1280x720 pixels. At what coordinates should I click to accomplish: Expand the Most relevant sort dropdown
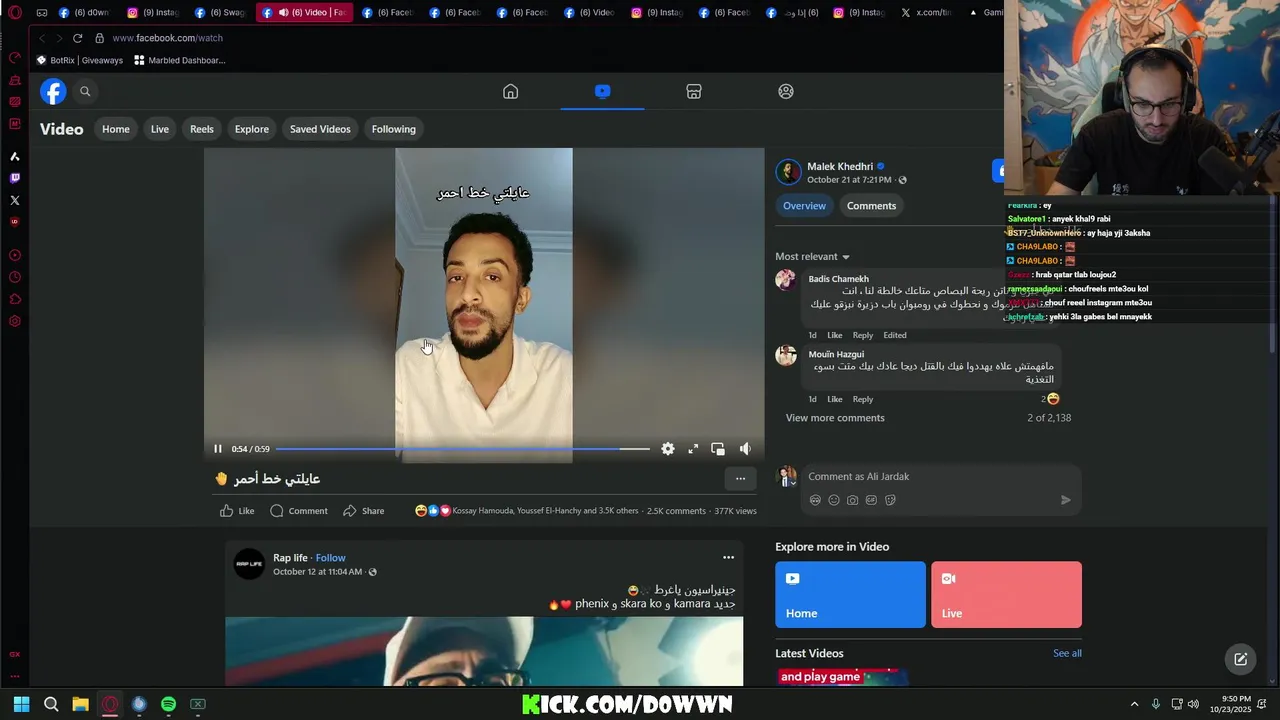(x=812, y=257)
